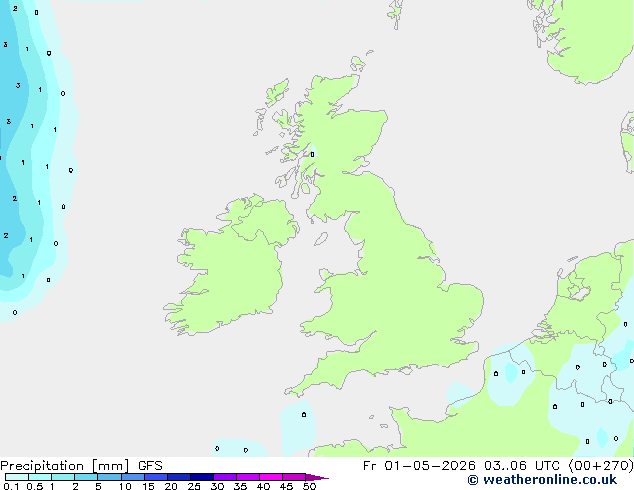
Task: Select the 0.1–0.5 mm lightest legend swatch
Action: (17, 477)
